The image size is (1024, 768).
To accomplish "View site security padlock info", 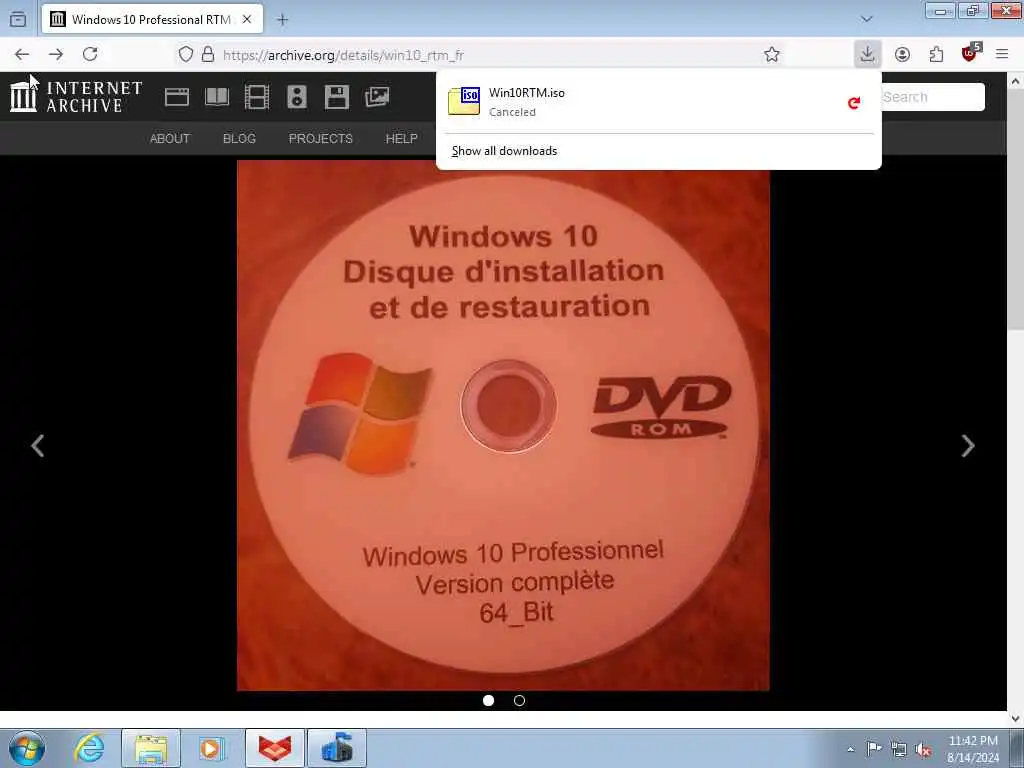I will 208,54.
